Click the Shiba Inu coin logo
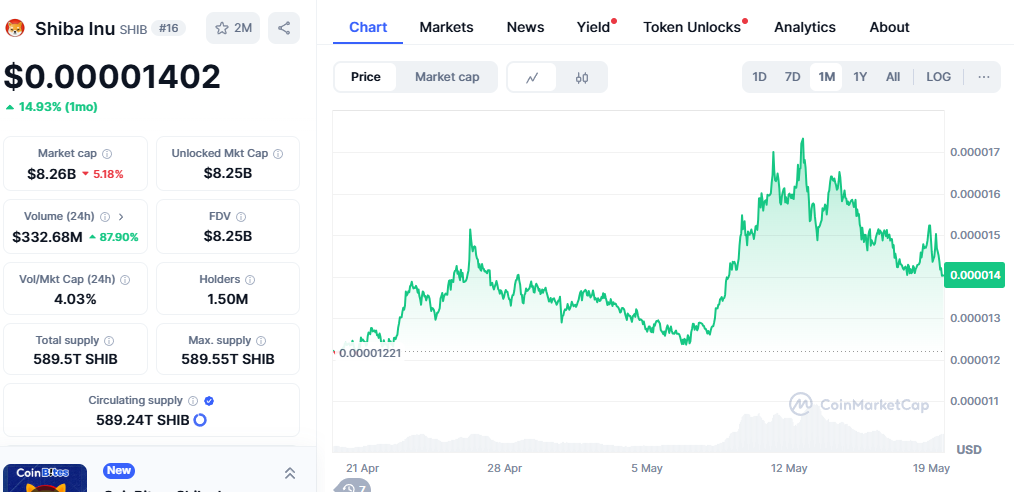The height and width of the screenshot is (492, 1014). pyautogui.click(x=15, y=28)
